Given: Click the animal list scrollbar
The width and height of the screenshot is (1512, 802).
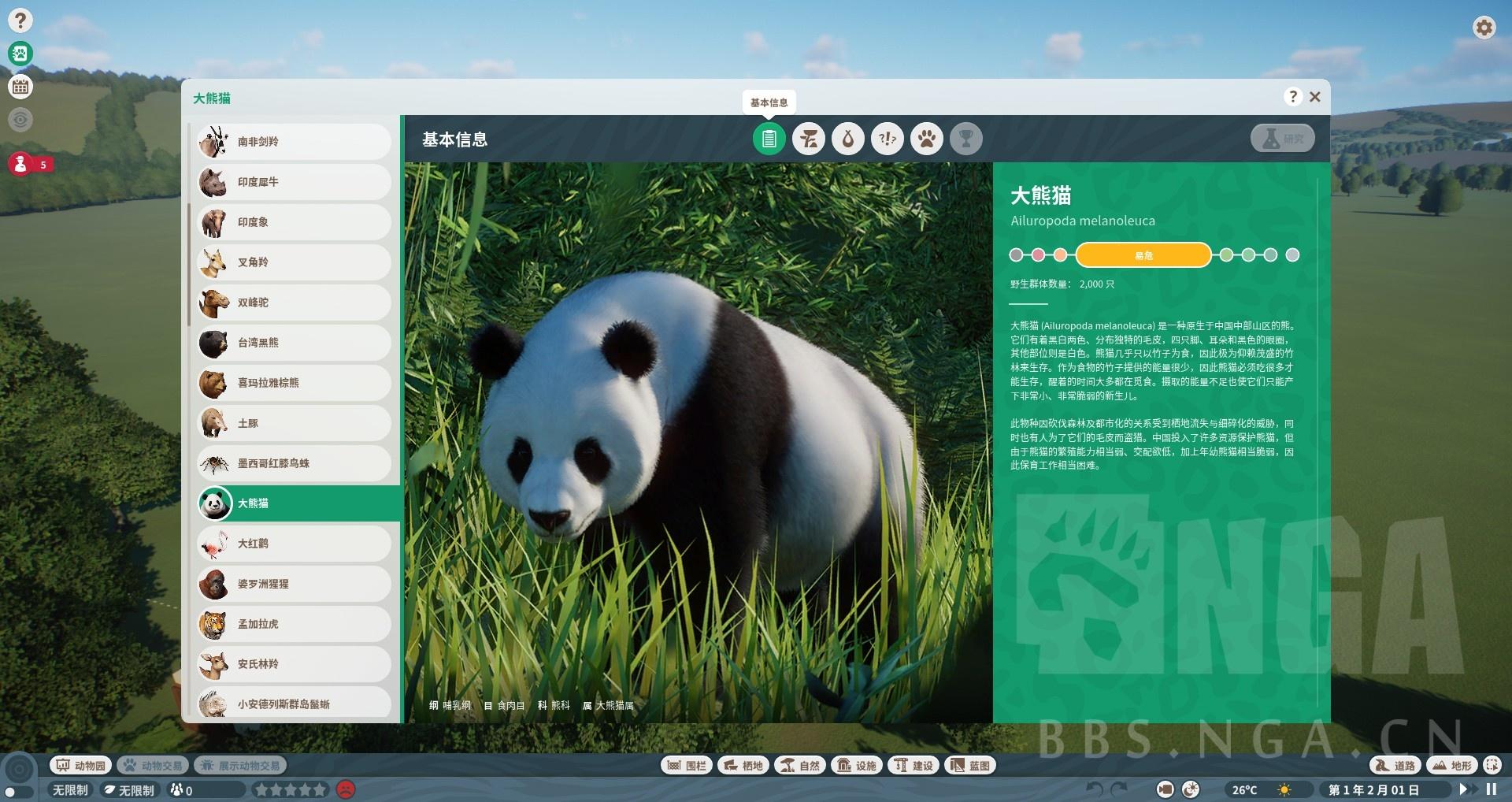Looking at the screenshot, I should click(189, 265).
